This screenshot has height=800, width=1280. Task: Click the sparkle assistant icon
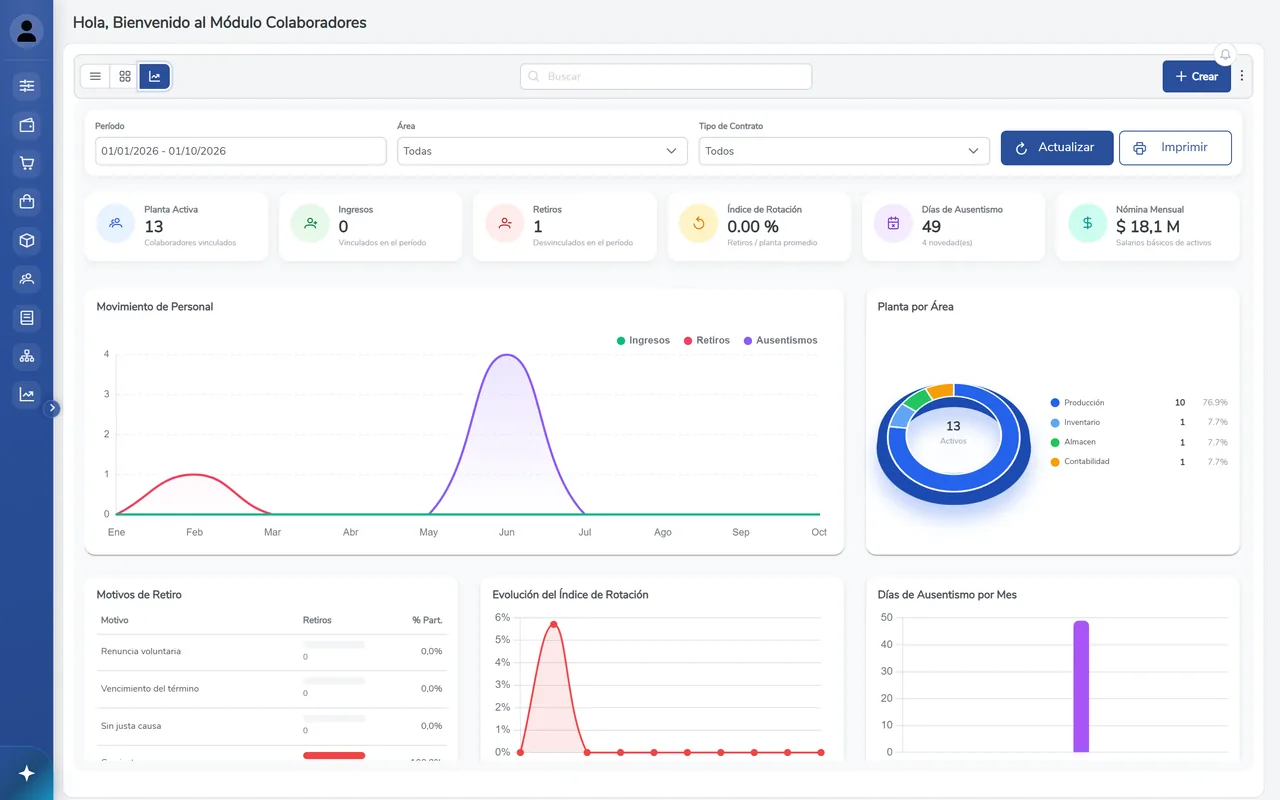pyautogui.click(x=27, y=773)
